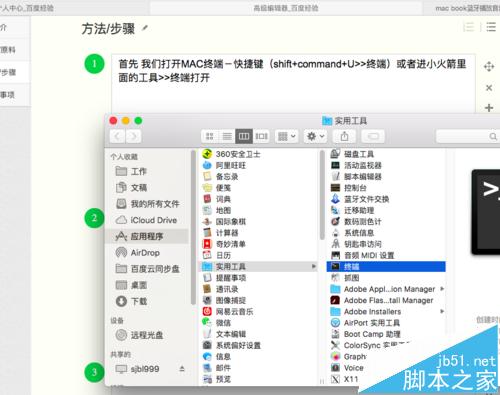The image size is (500, 395).
Task: Click the Terminal preview thumbnail
Action: (x=486, y=212)
